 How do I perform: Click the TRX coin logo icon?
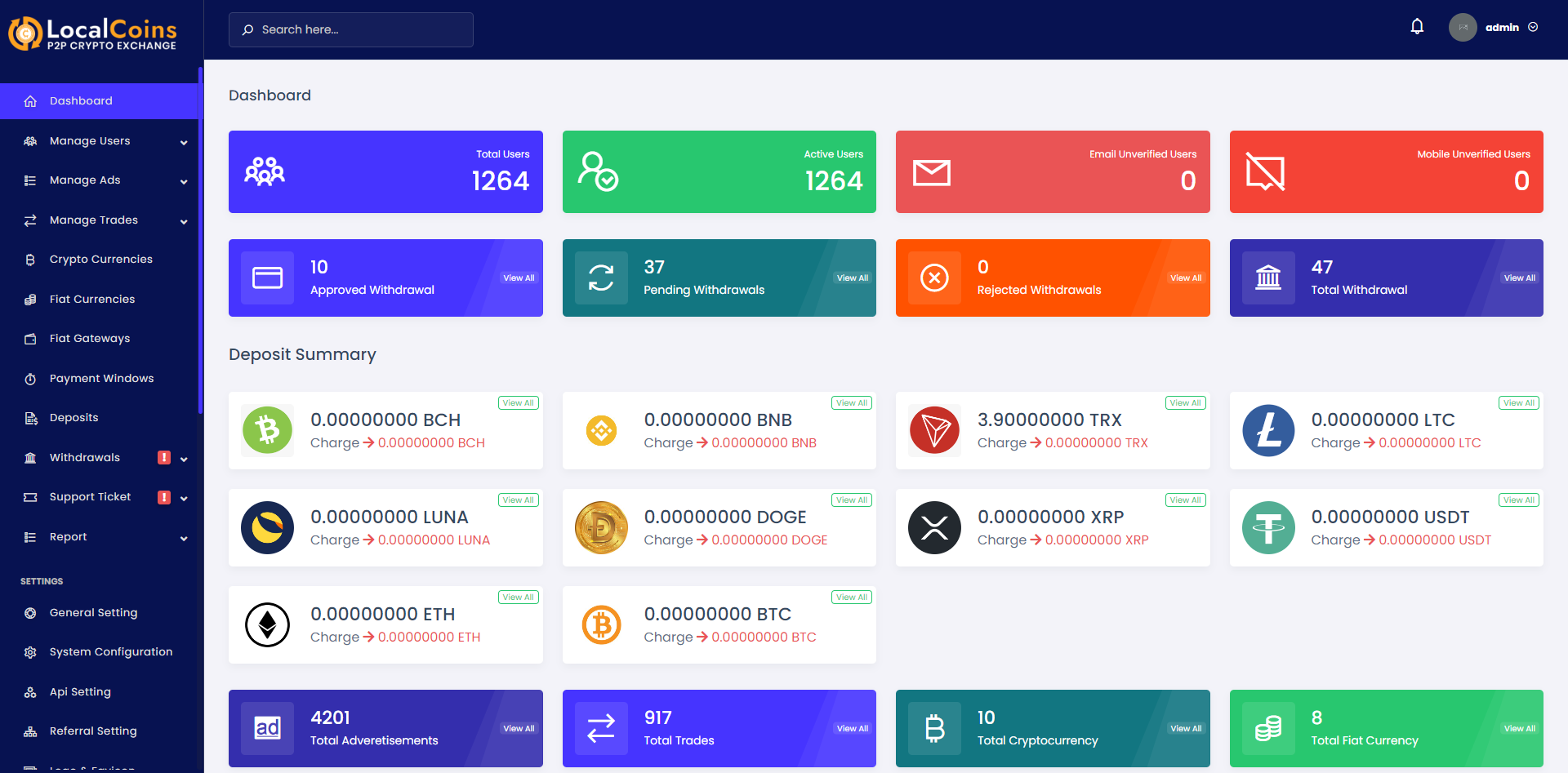pos(934,430)
